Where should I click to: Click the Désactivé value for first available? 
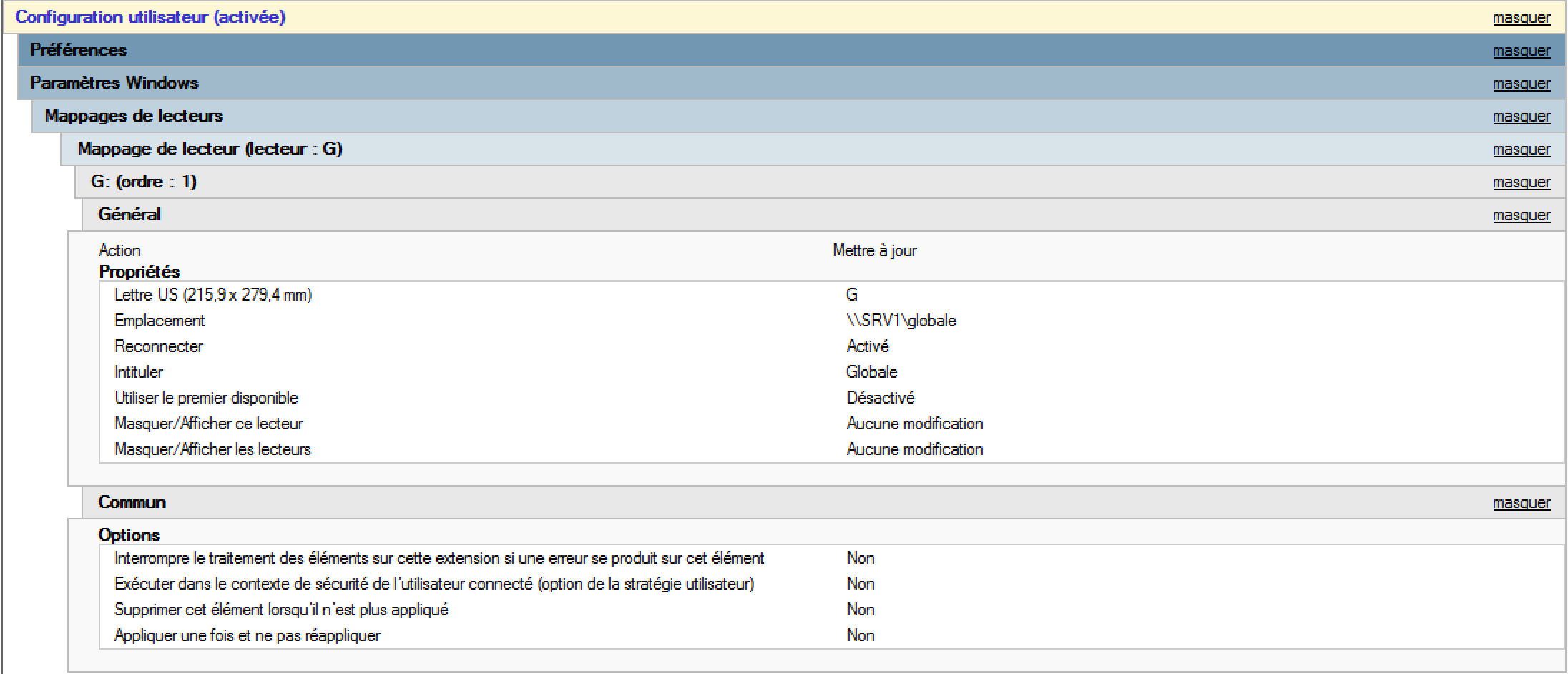(x=881, y=398)
